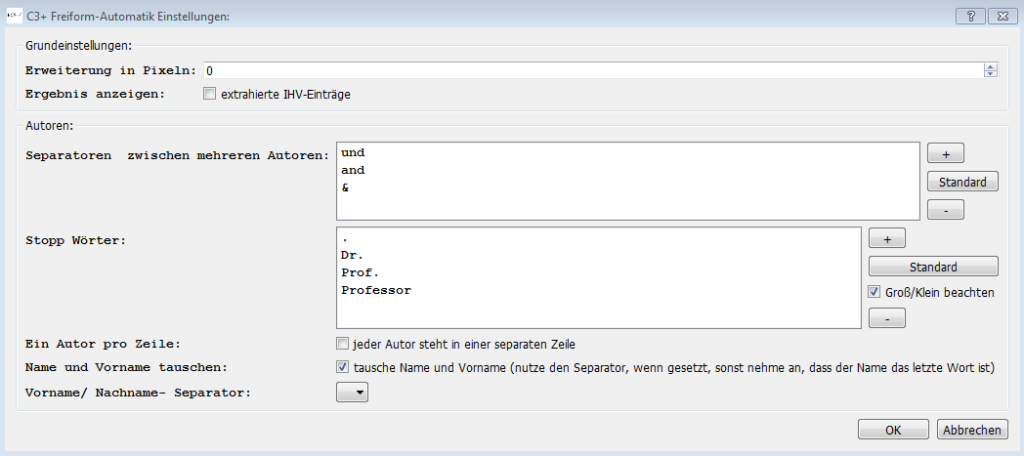Screen dimensions: 1024x456
Task: Reset stop words with the Standard button
Action: click(x=933, y=267)
